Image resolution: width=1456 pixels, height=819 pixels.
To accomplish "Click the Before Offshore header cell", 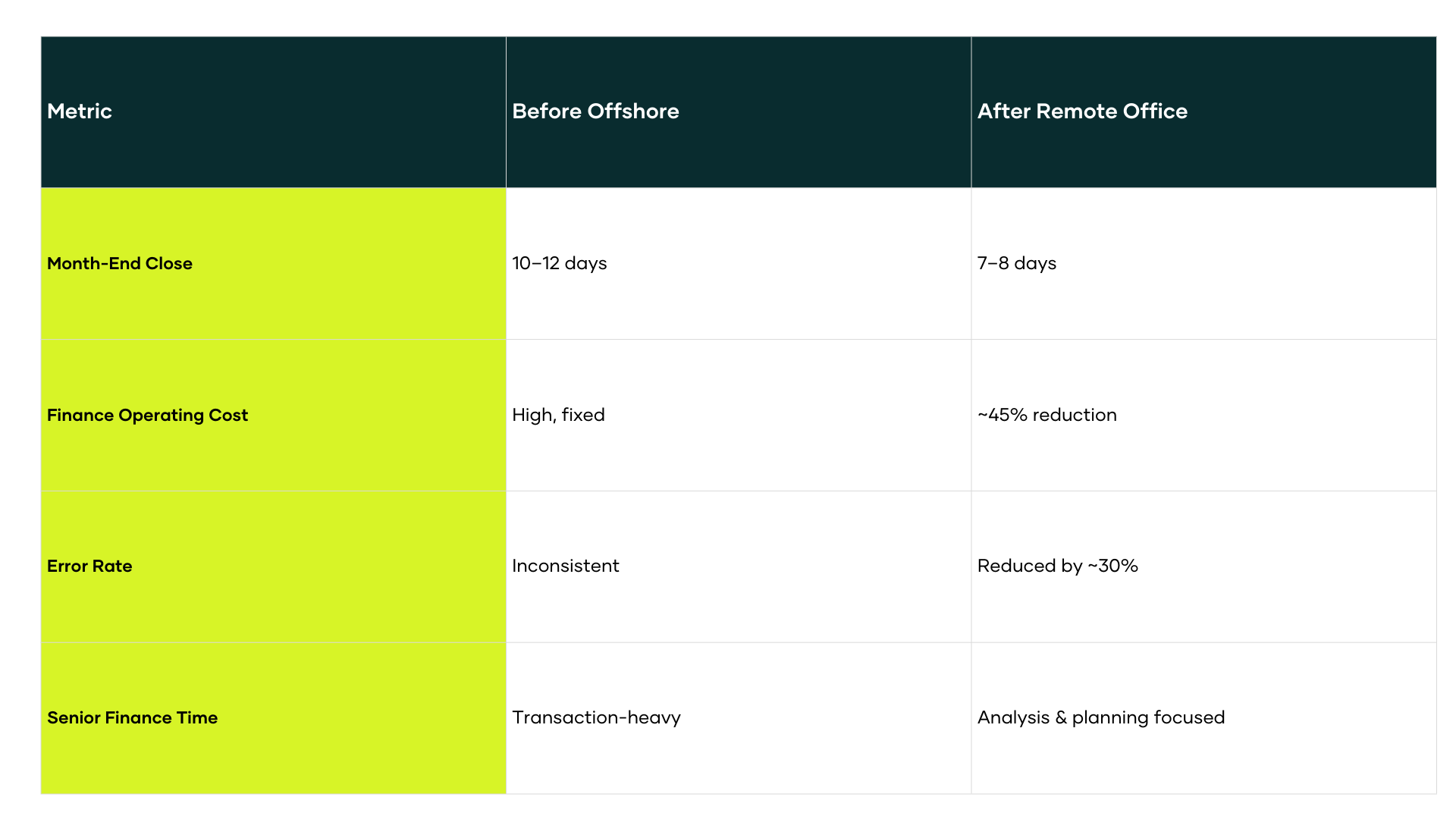I will point(595,111).
